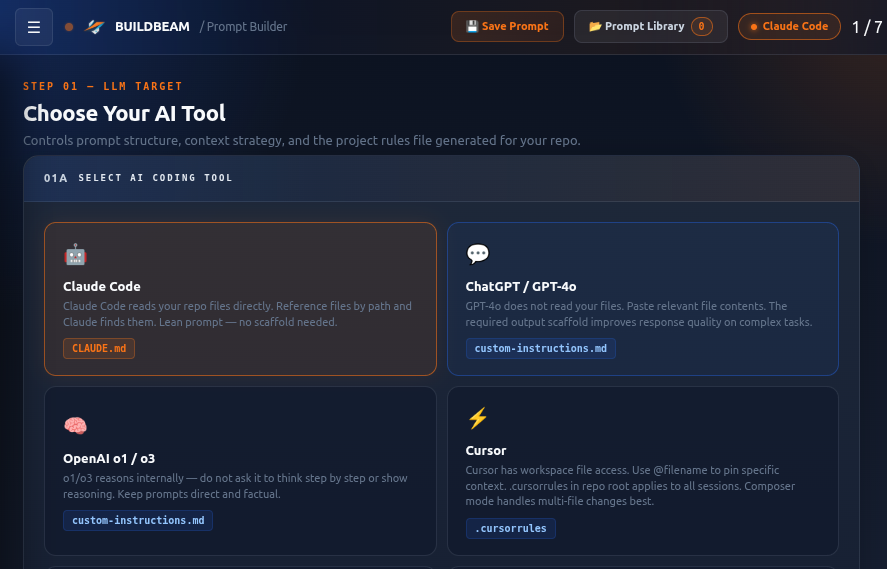Click the floppy disk icon in Save Prompt
887x569 pixels.
pyautogui.click(x=472, y=27)
